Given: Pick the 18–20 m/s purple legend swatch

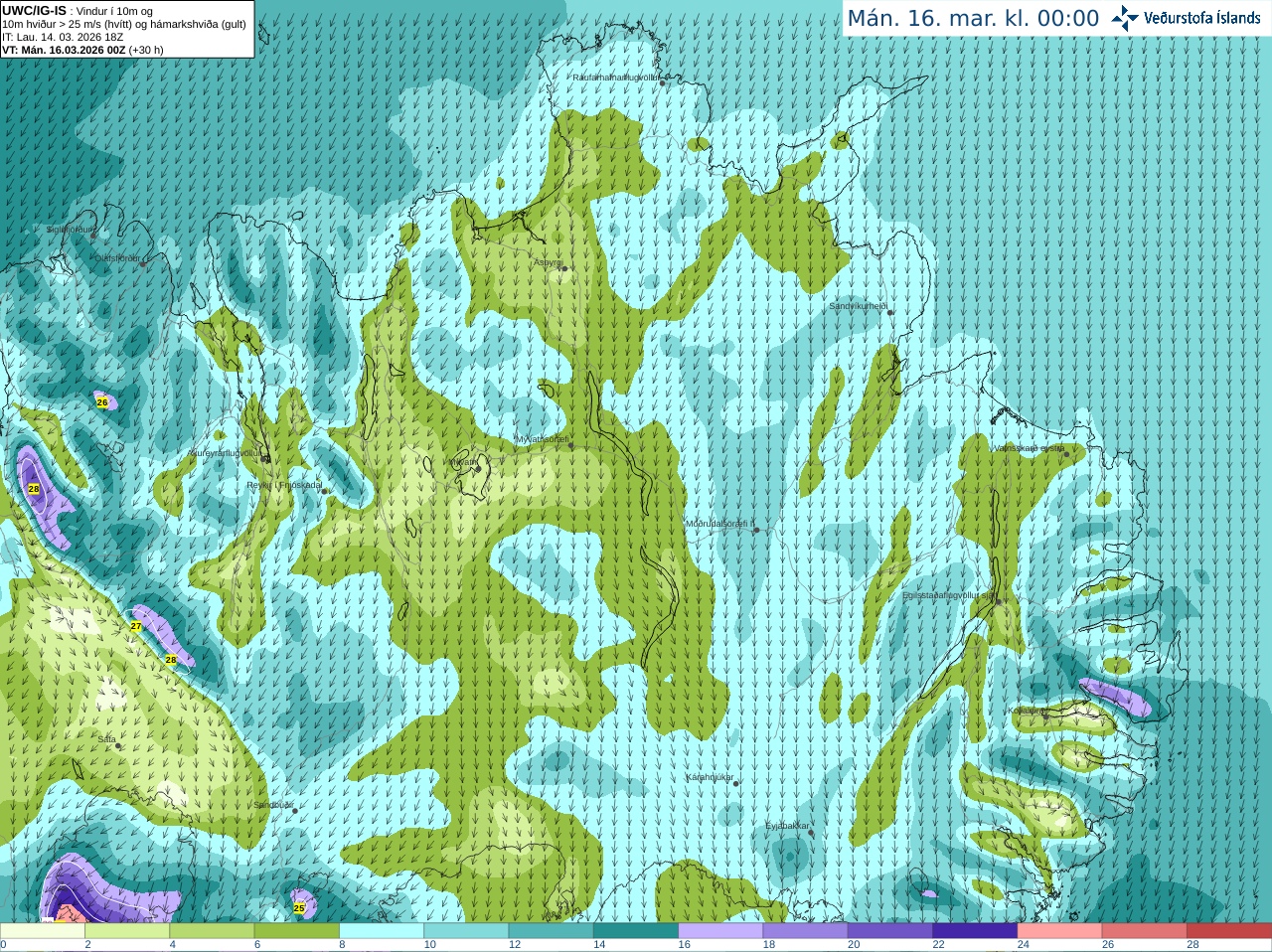Looking at the screenshot, I should [x=806, y=931].
